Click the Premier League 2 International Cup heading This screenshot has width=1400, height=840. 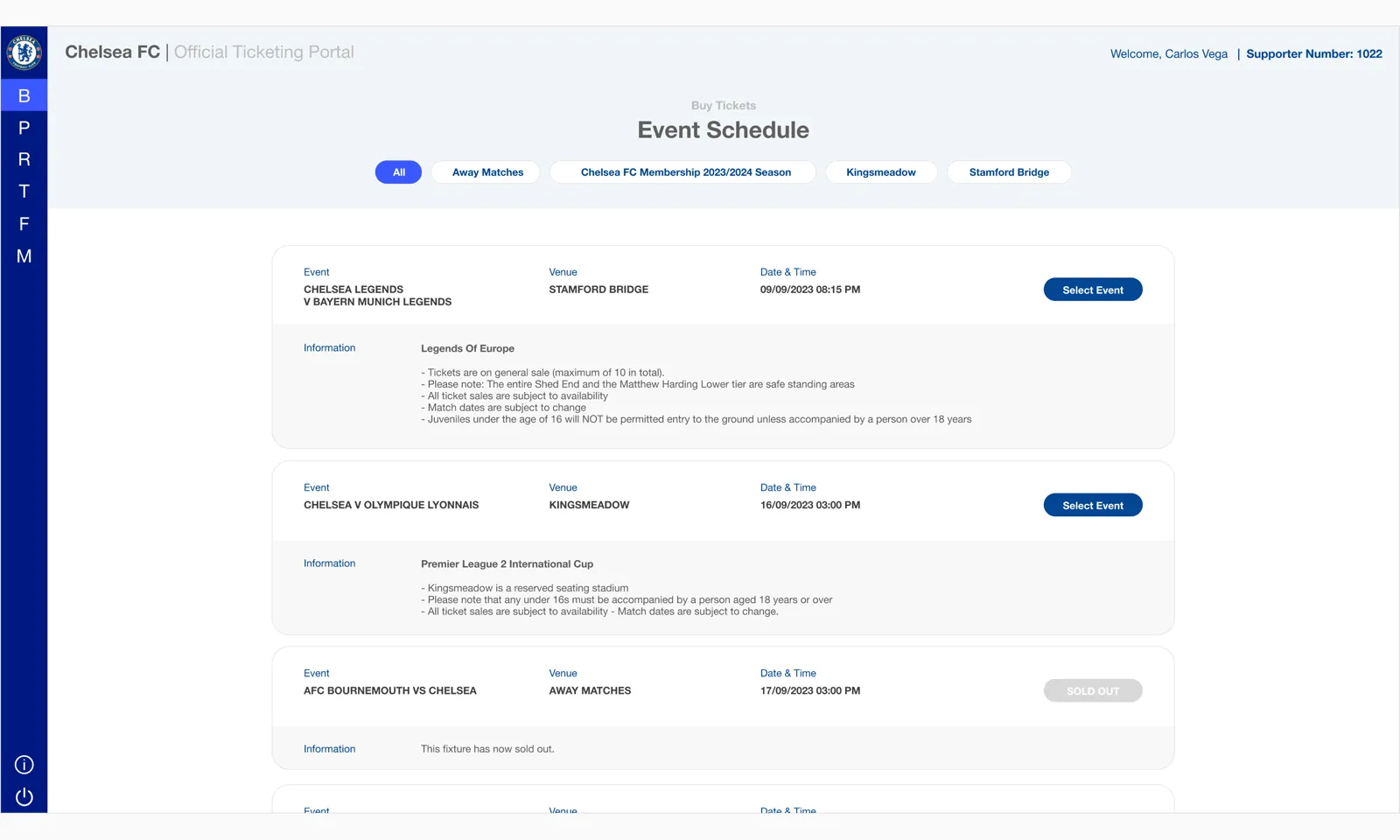(507, 564)
